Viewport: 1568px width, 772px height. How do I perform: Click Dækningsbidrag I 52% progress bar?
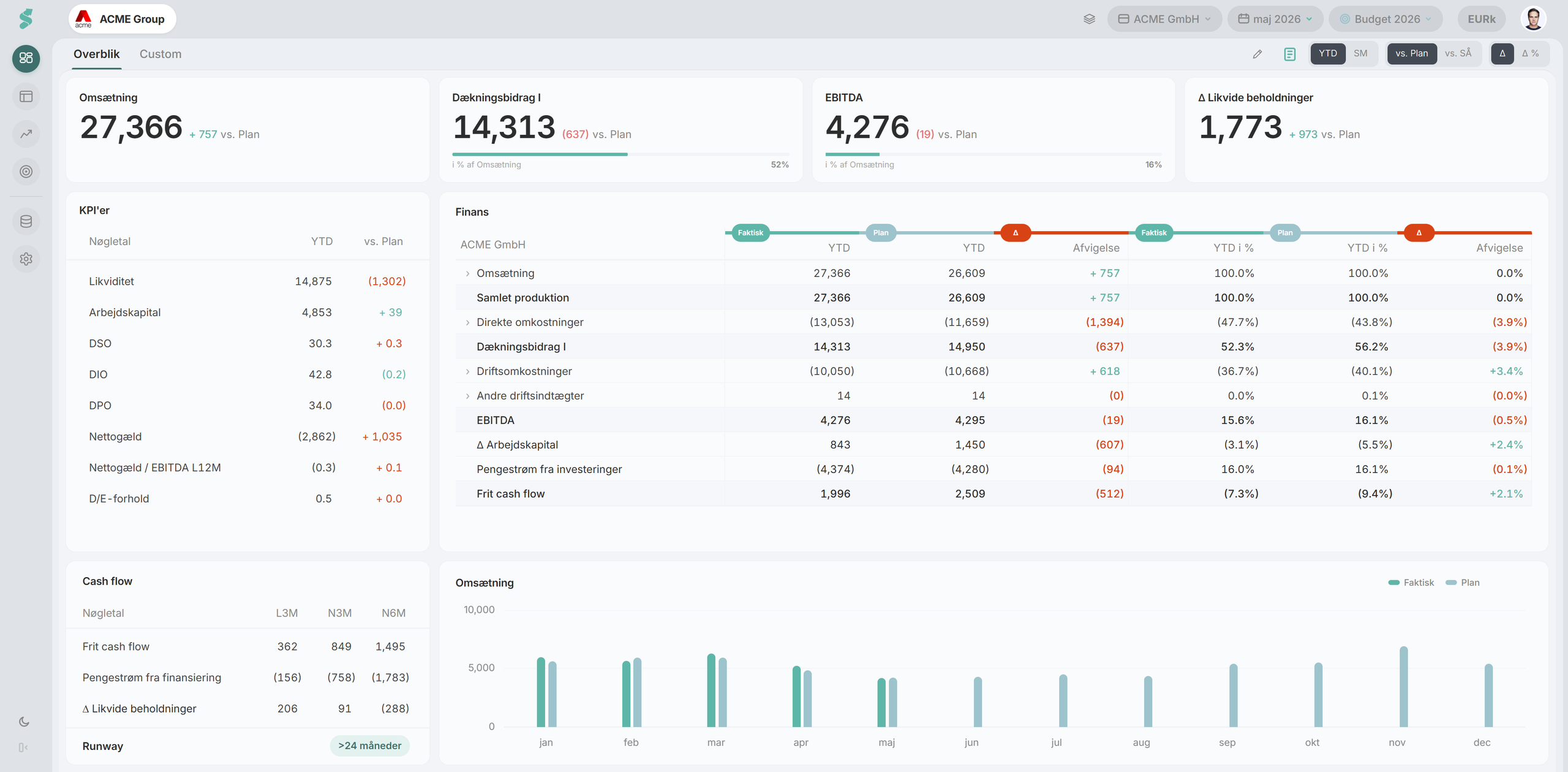click(x=620, y=154)
